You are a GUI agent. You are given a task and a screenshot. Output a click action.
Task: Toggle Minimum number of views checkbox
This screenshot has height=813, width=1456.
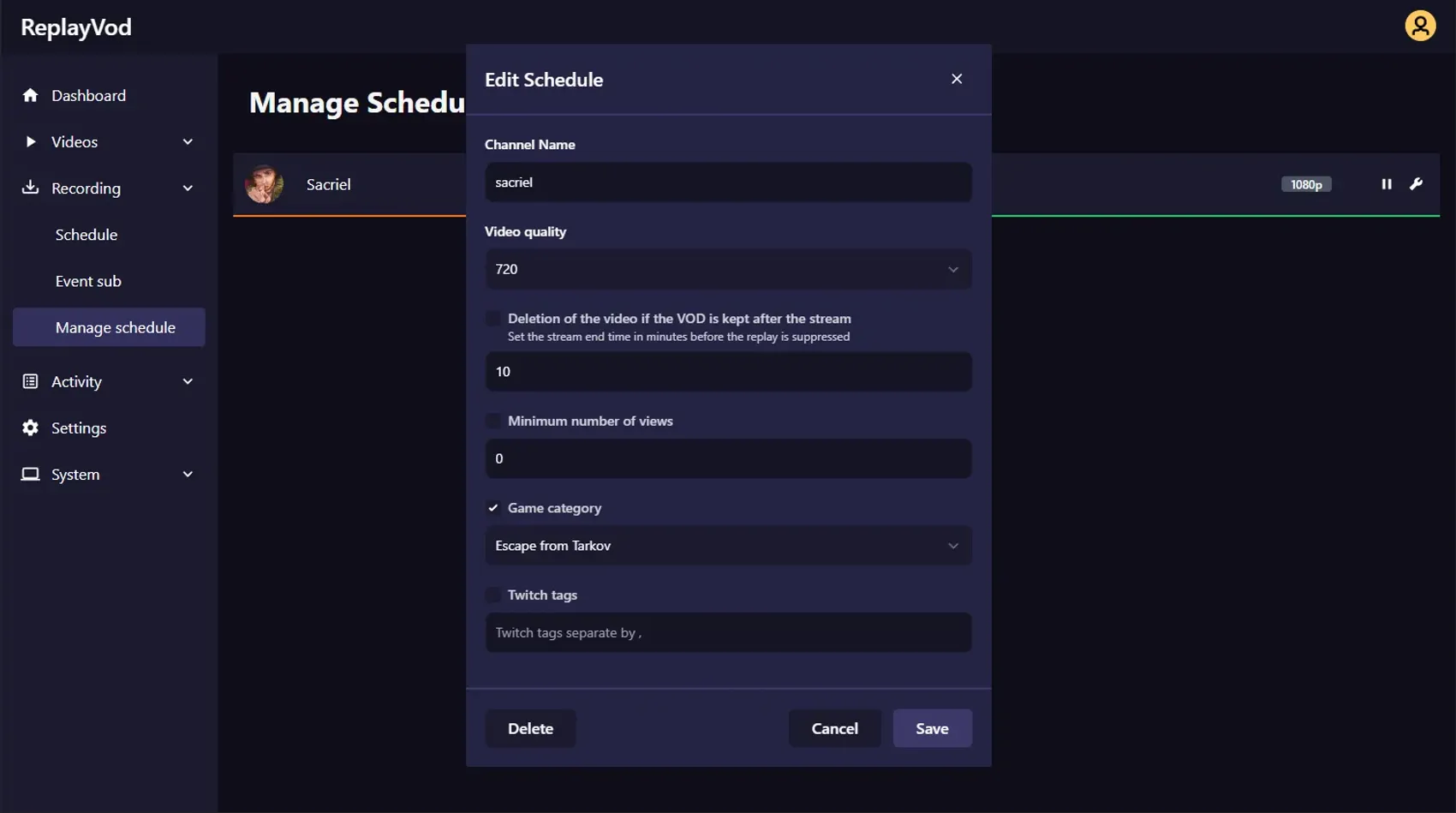tap(493, 421)
